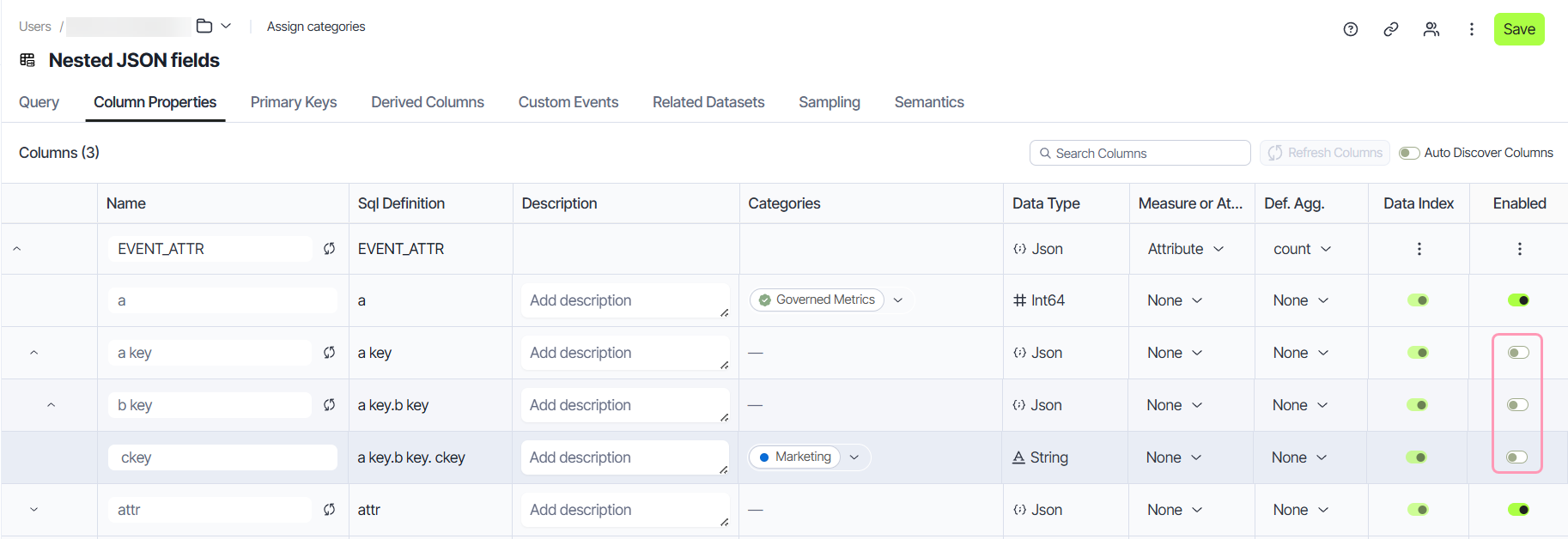Click the Search Columns field
This screenshot has height=539, width=1568.
[x=1140, y=153]
